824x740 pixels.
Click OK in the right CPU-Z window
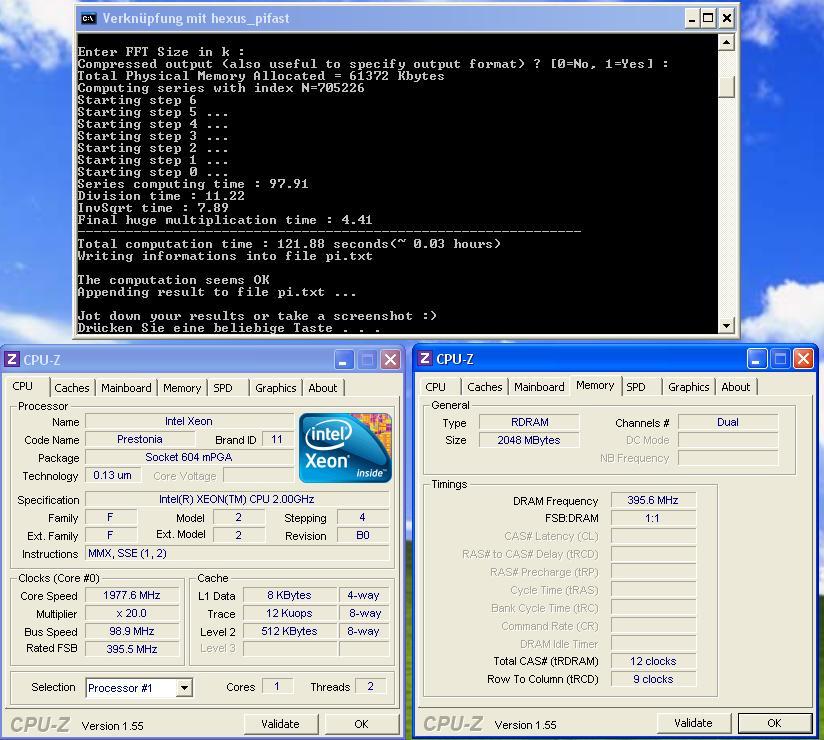(x=775, y=723)
